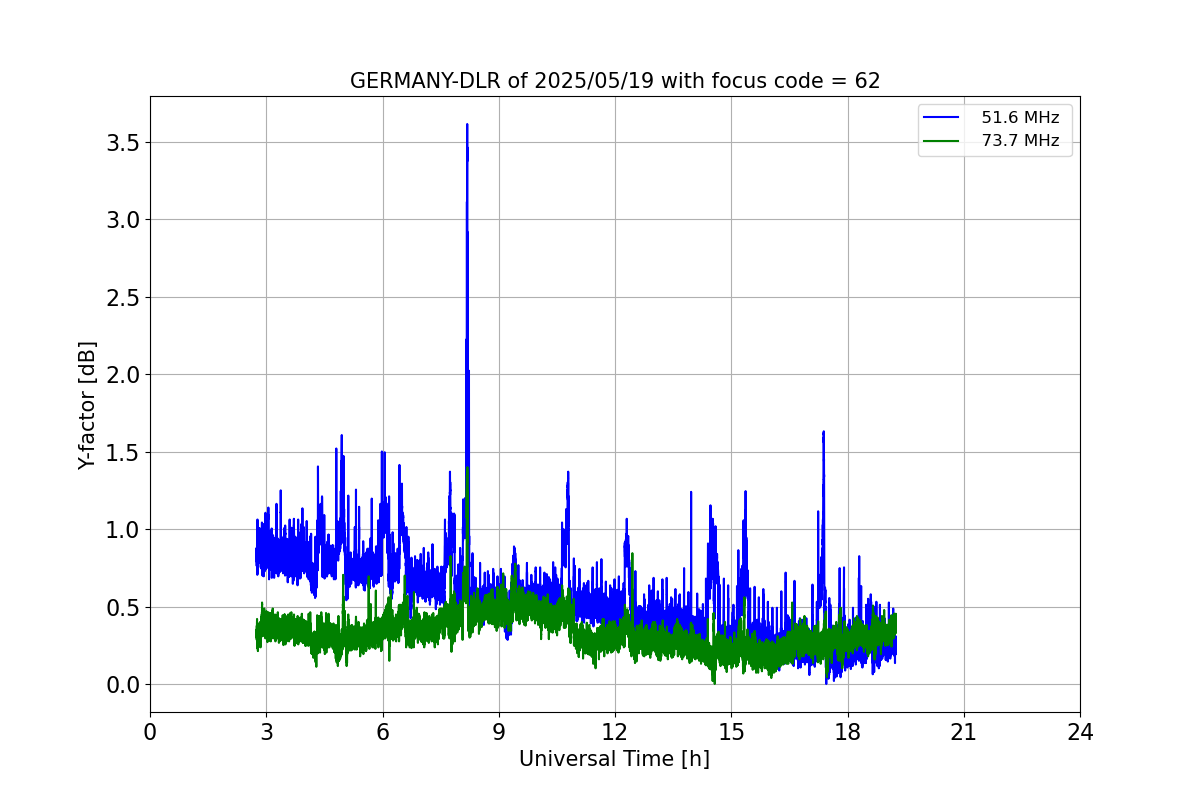The width and height of the screenshot is (1200, 800).
Task: Click the y-axis tick label 1.5
Action: (123, 452)
